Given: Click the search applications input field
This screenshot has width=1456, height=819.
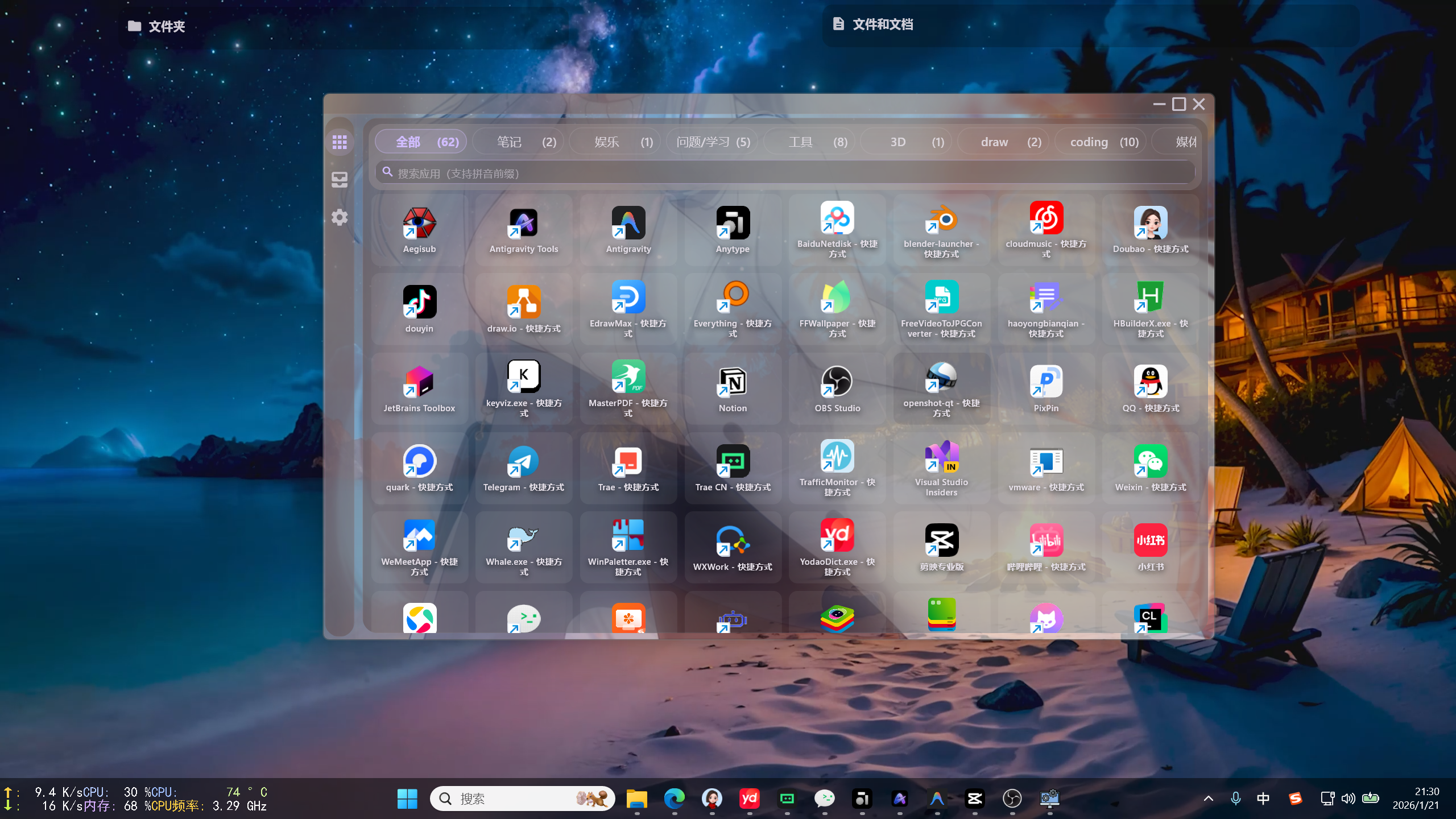Looking at the screenshot, I should [x=785, y=173].
